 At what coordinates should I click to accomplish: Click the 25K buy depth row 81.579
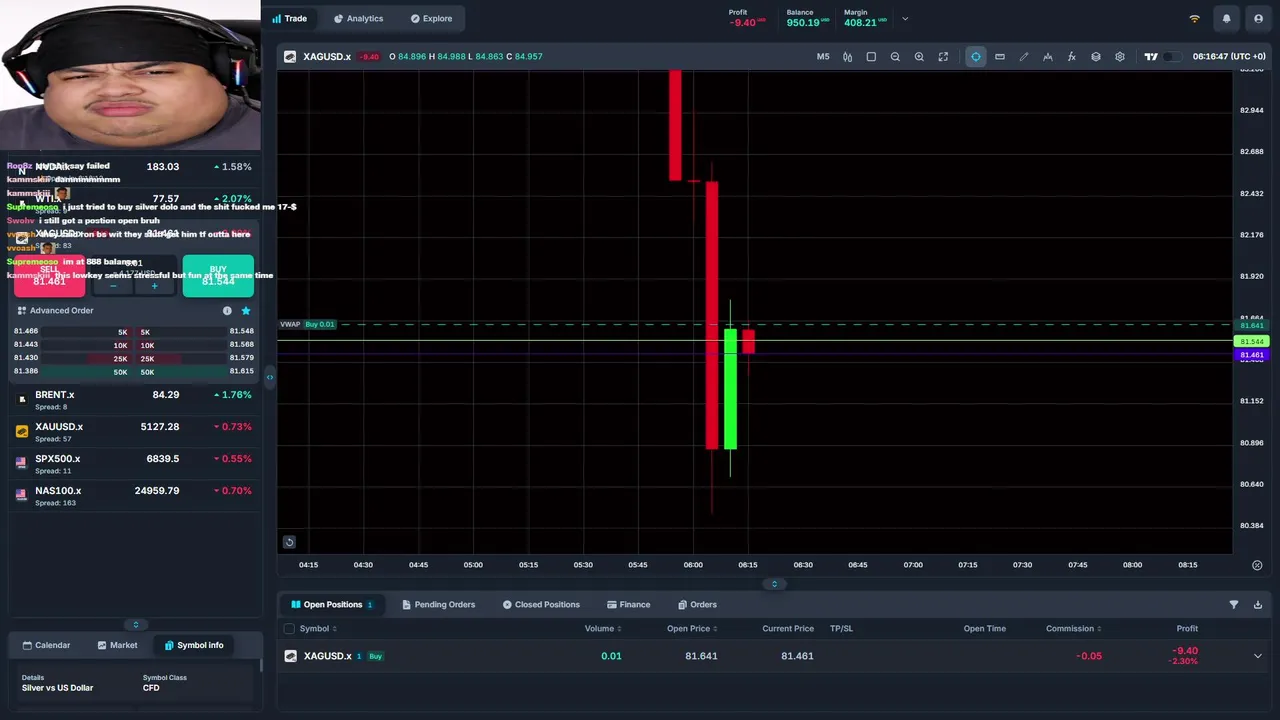point(197,358)
